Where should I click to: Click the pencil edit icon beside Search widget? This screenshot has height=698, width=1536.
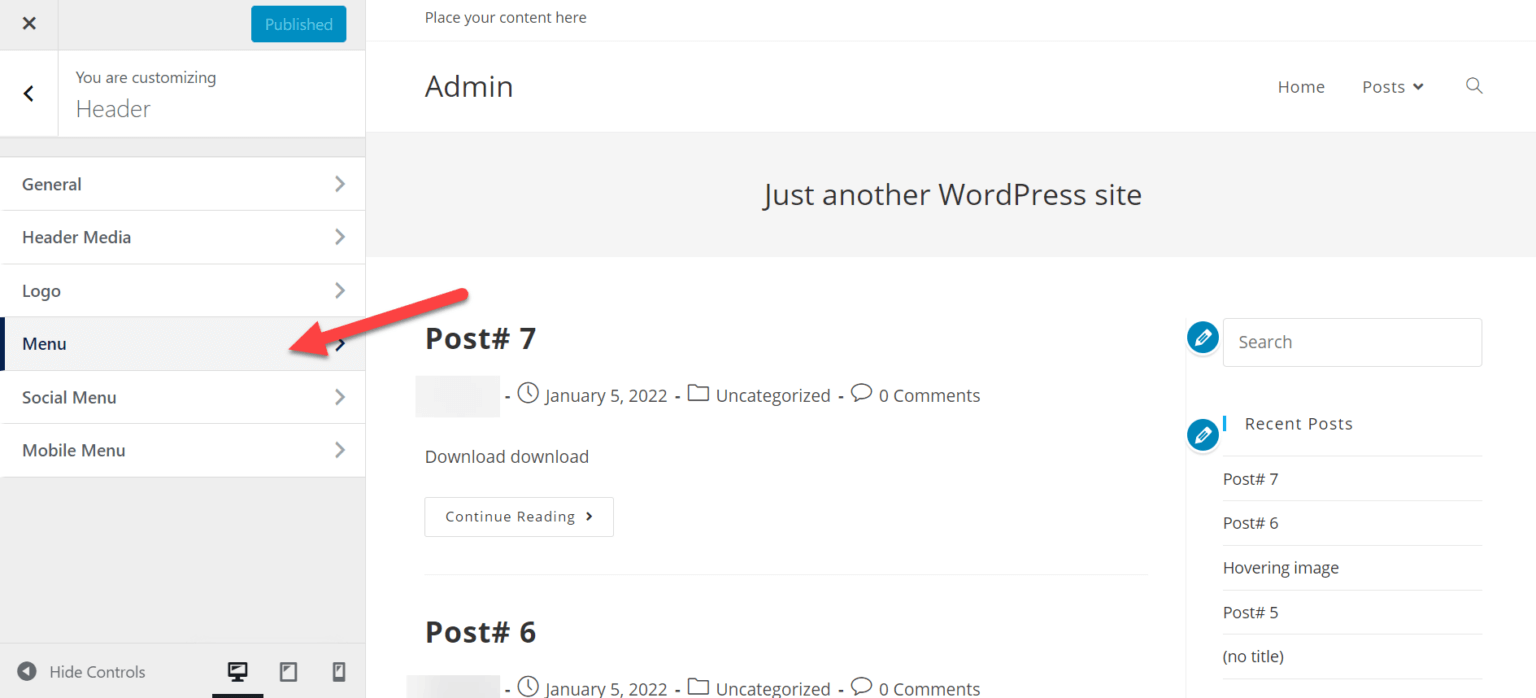pyautogui.click(x=1202, y=337)
